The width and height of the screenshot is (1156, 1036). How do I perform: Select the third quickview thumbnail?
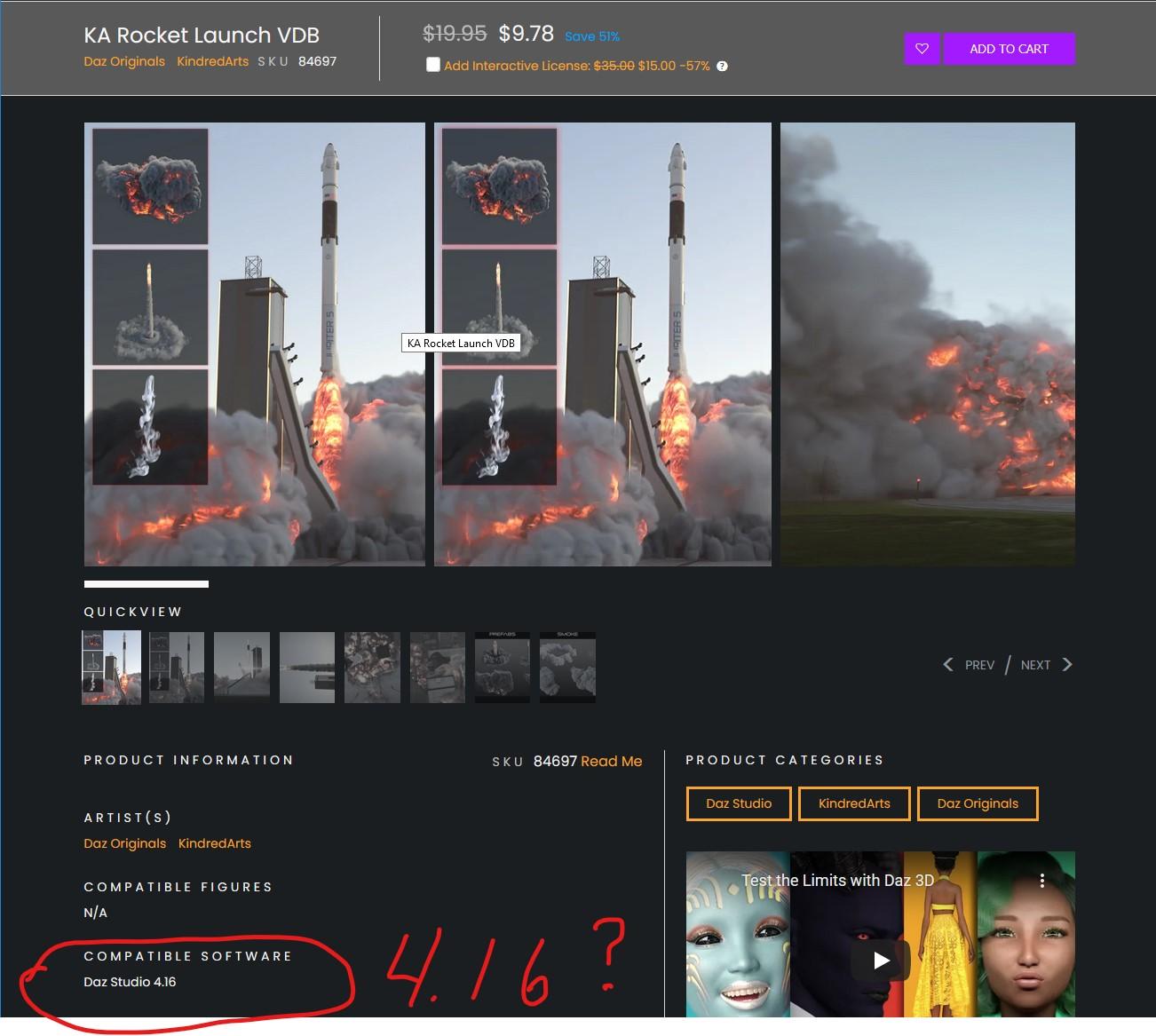(x=241, y=668)
